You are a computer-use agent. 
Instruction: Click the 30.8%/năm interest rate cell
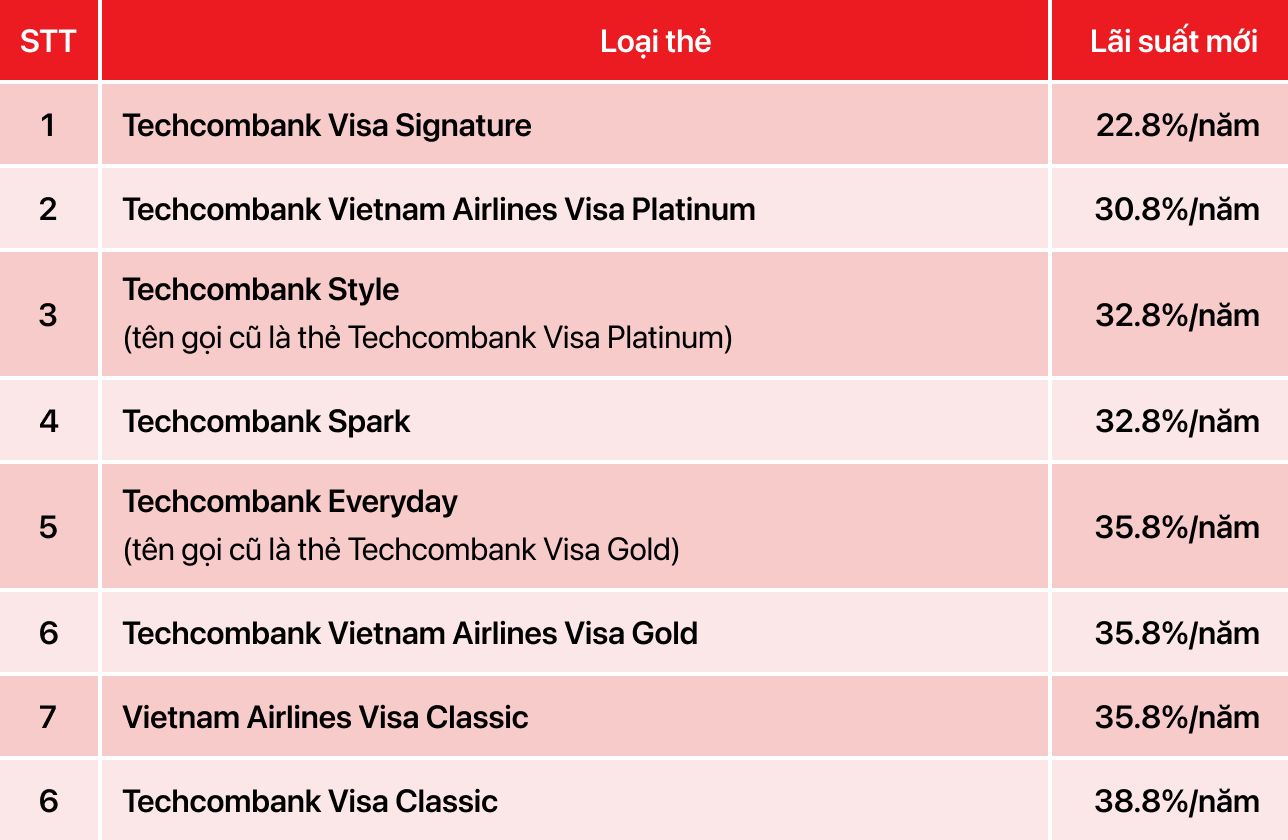click(1177, 210)
